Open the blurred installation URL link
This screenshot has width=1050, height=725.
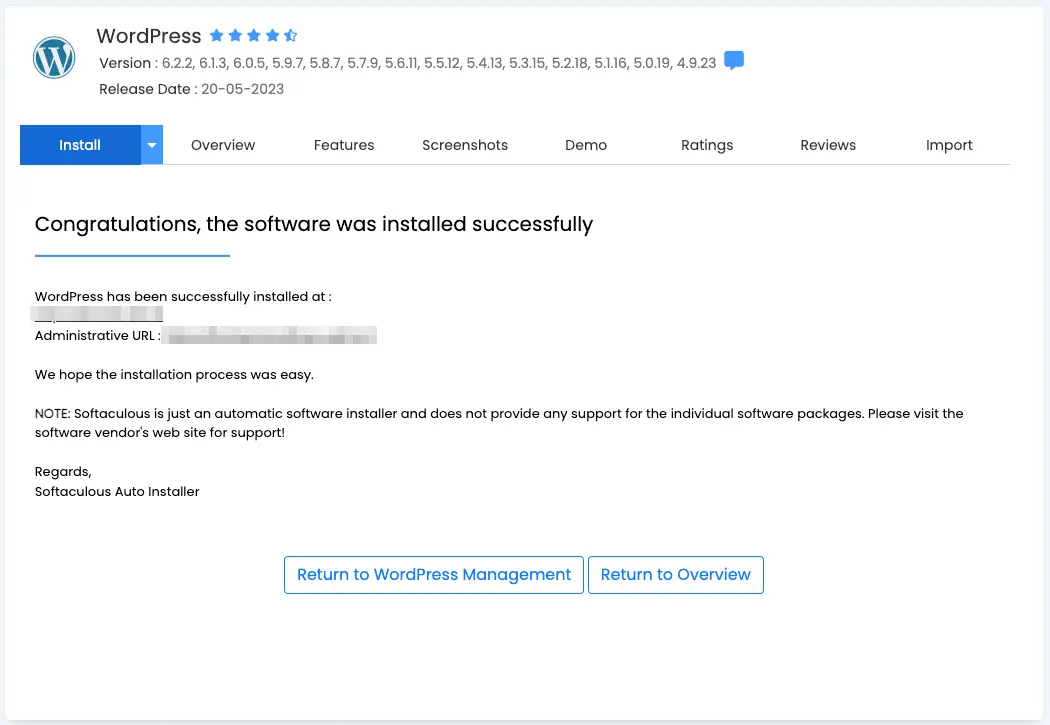[97, 314]
